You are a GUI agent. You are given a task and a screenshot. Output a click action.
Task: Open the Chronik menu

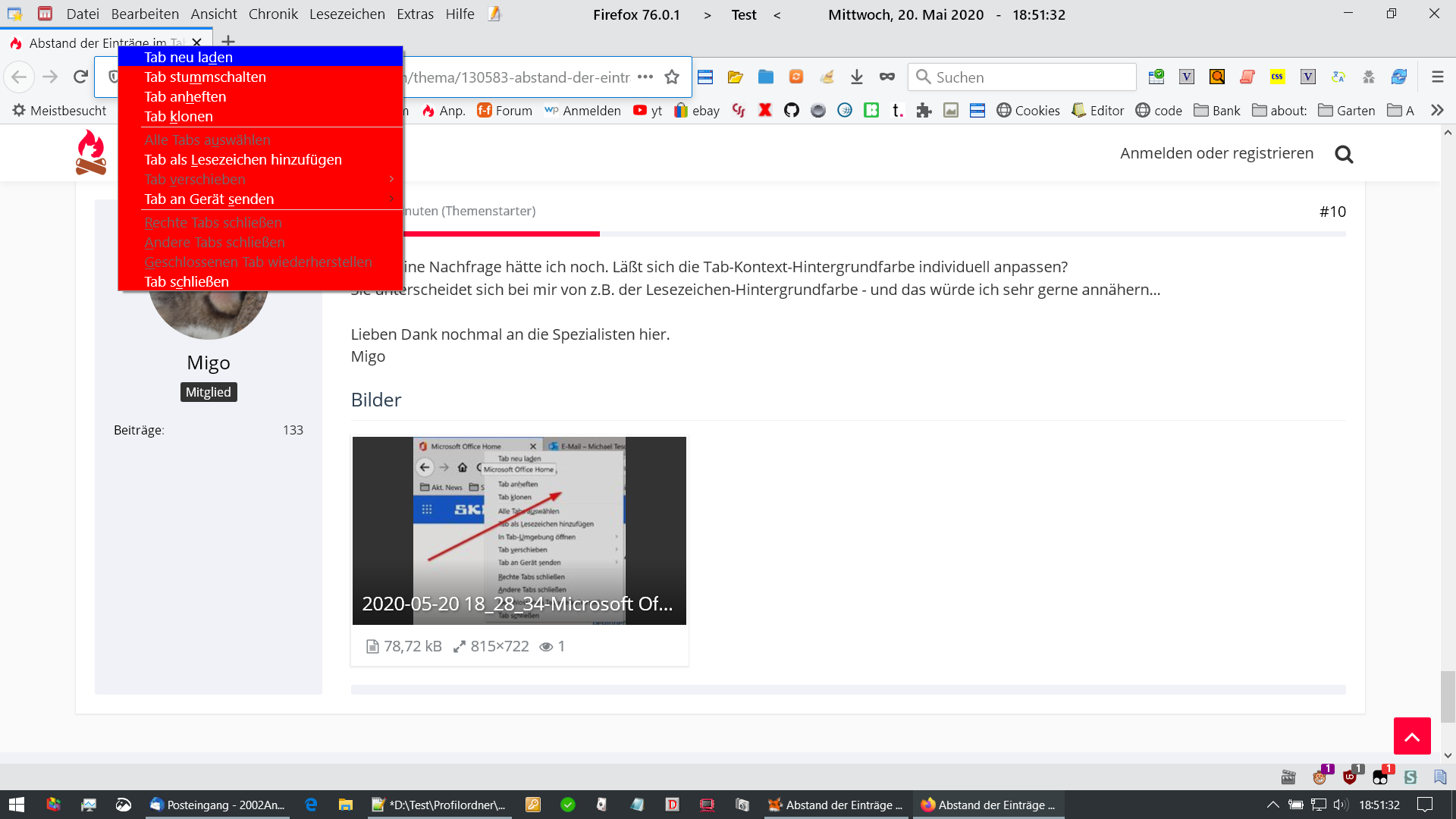(273, 14)
